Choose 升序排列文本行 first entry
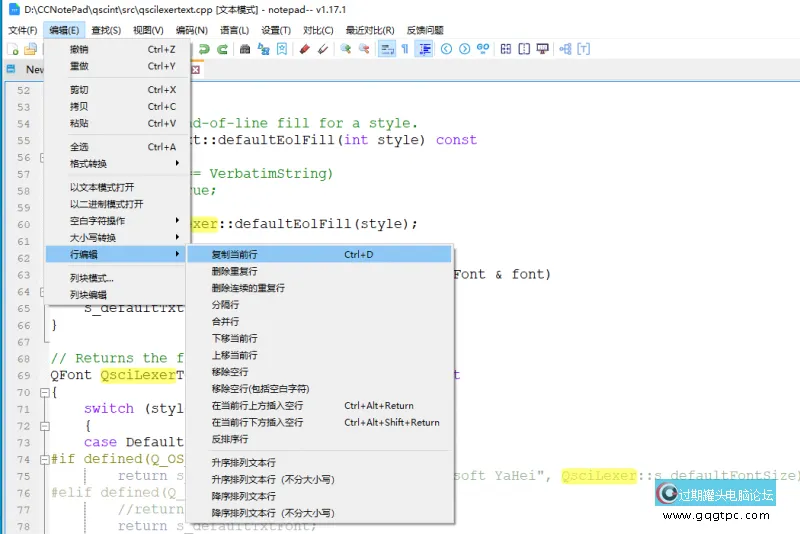This screenshot has width=800, height=534. (x=319, y=463)
